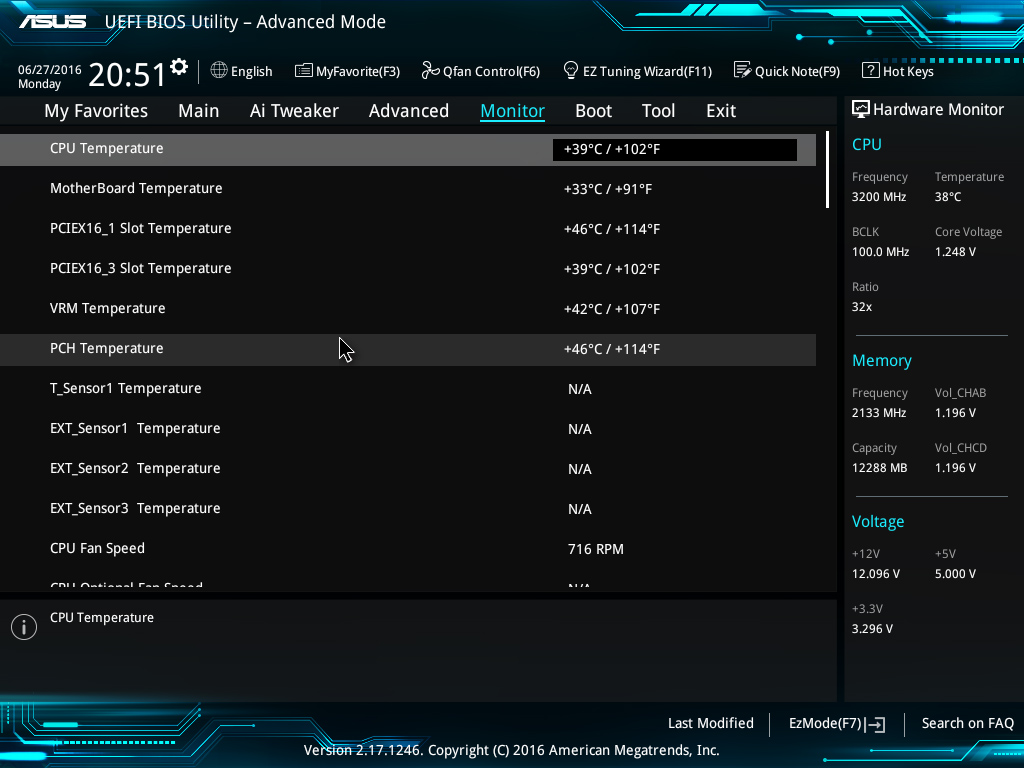The width and height of the screenshot is (1024, 768).
Task: Select the EXT_Sensor1 Temperature row
Action: pyautogui.click(x=408, y=428)
